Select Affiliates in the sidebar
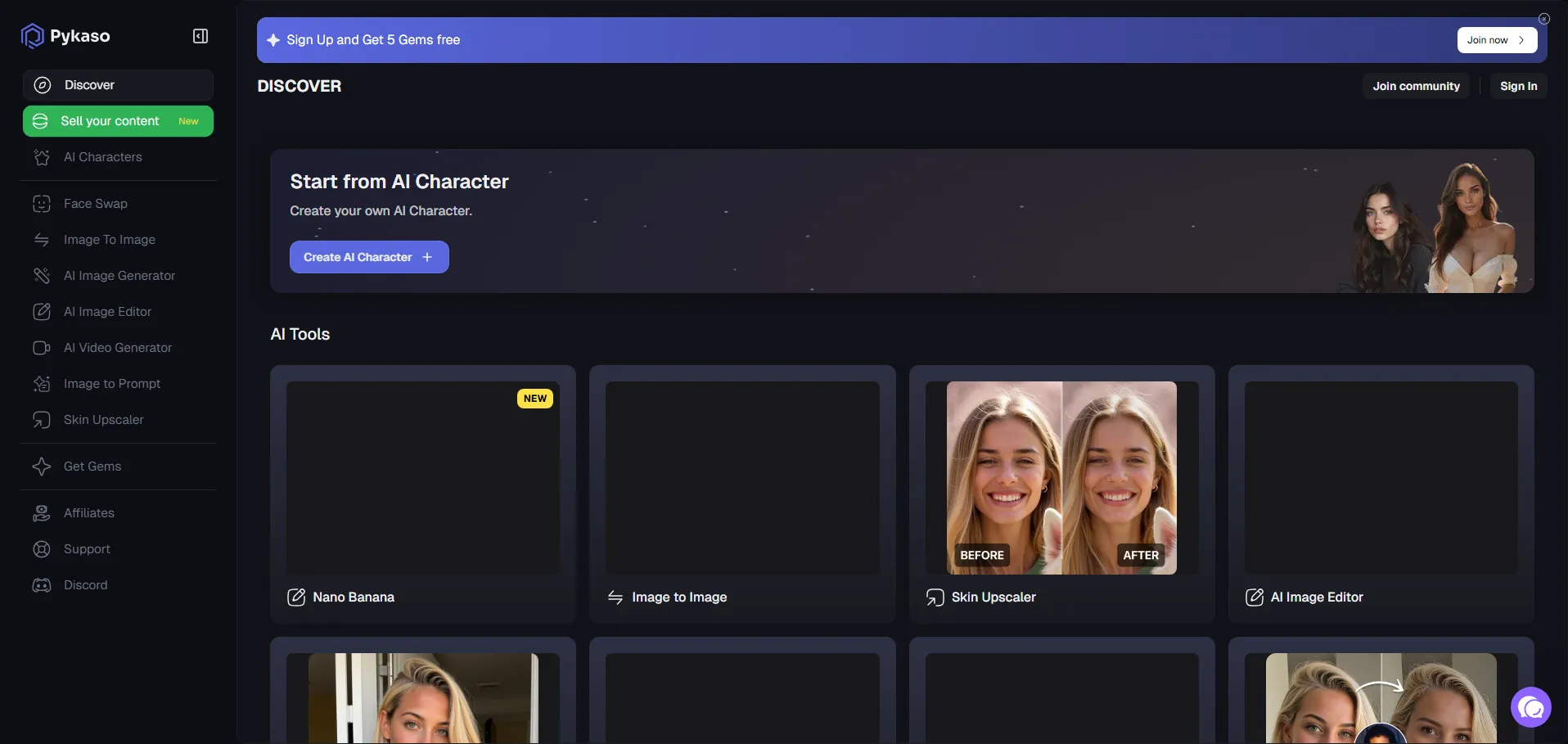Viewport: 1568px width, 744px height. (x=89, y=513)
